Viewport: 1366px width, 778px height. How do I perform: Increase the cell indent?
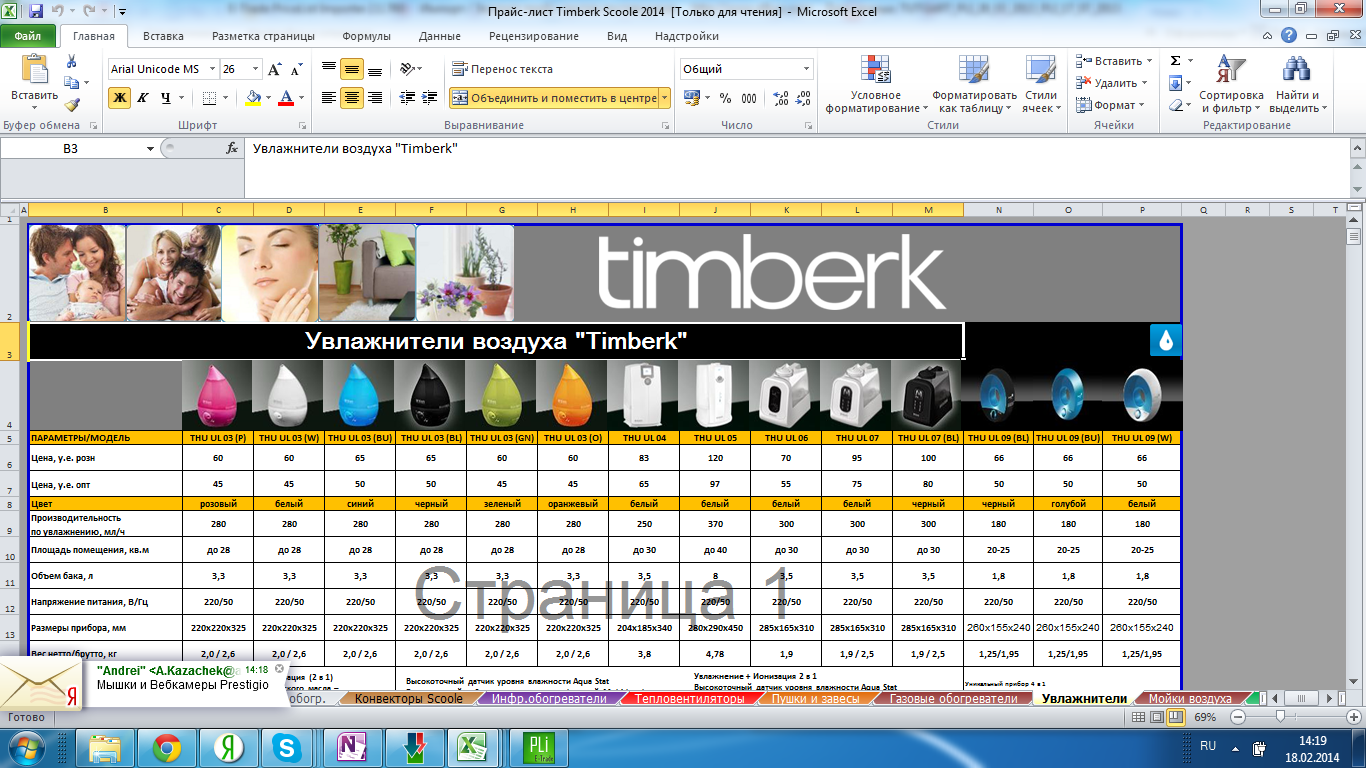(x=431, y=98)
